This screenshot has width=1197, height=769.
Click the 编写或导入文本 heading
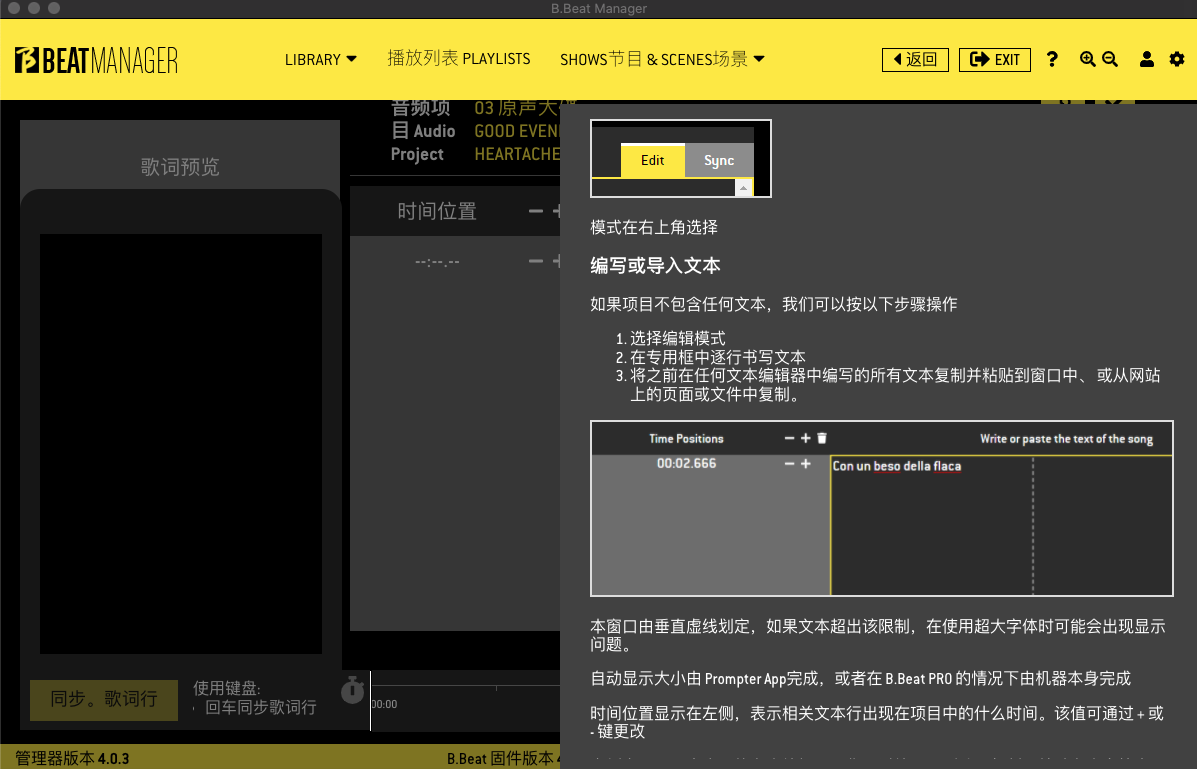[x=655, y=266]
